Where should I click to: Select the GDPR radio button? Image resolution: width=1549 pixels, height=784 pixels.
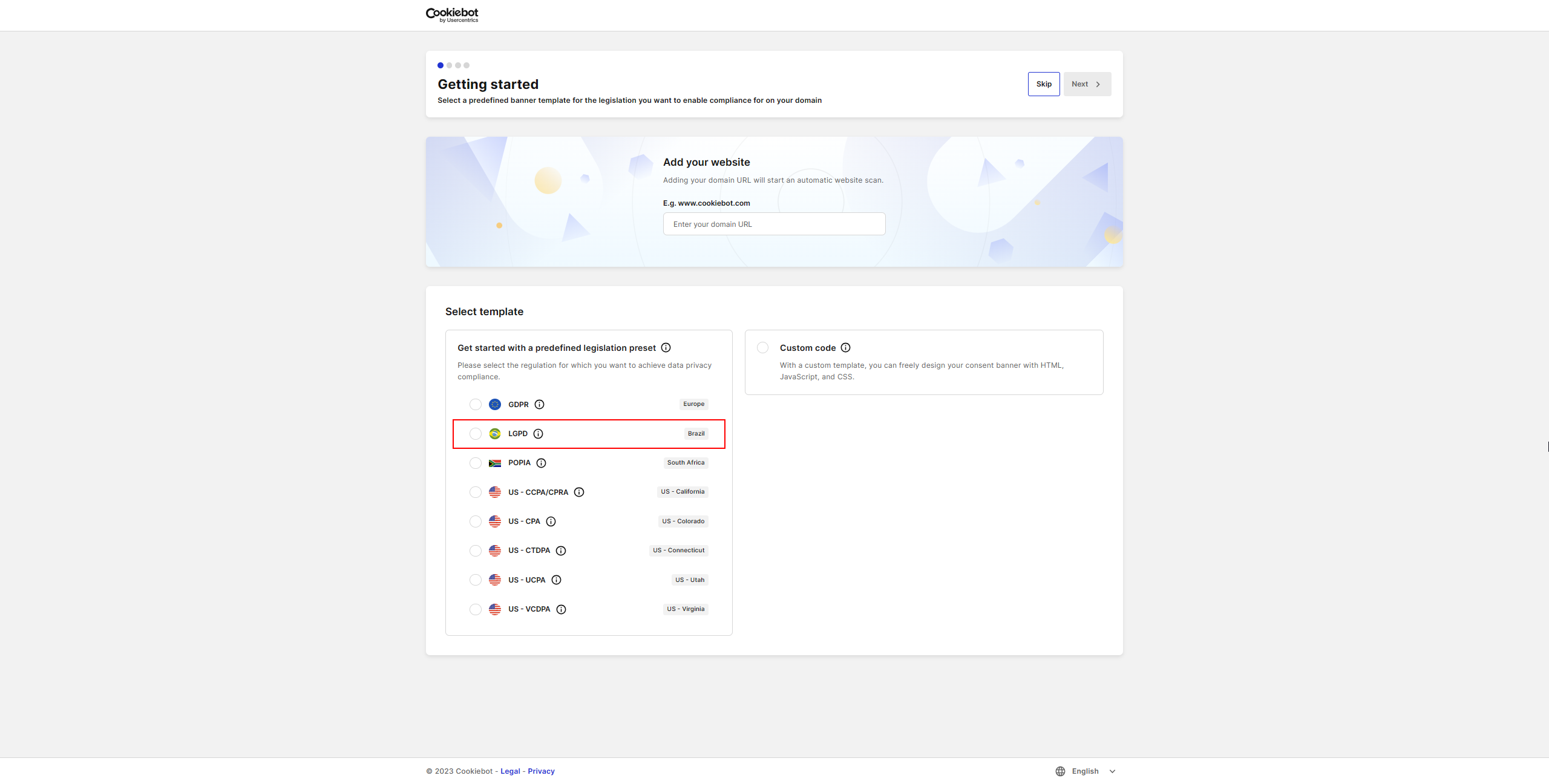(476, 405)
